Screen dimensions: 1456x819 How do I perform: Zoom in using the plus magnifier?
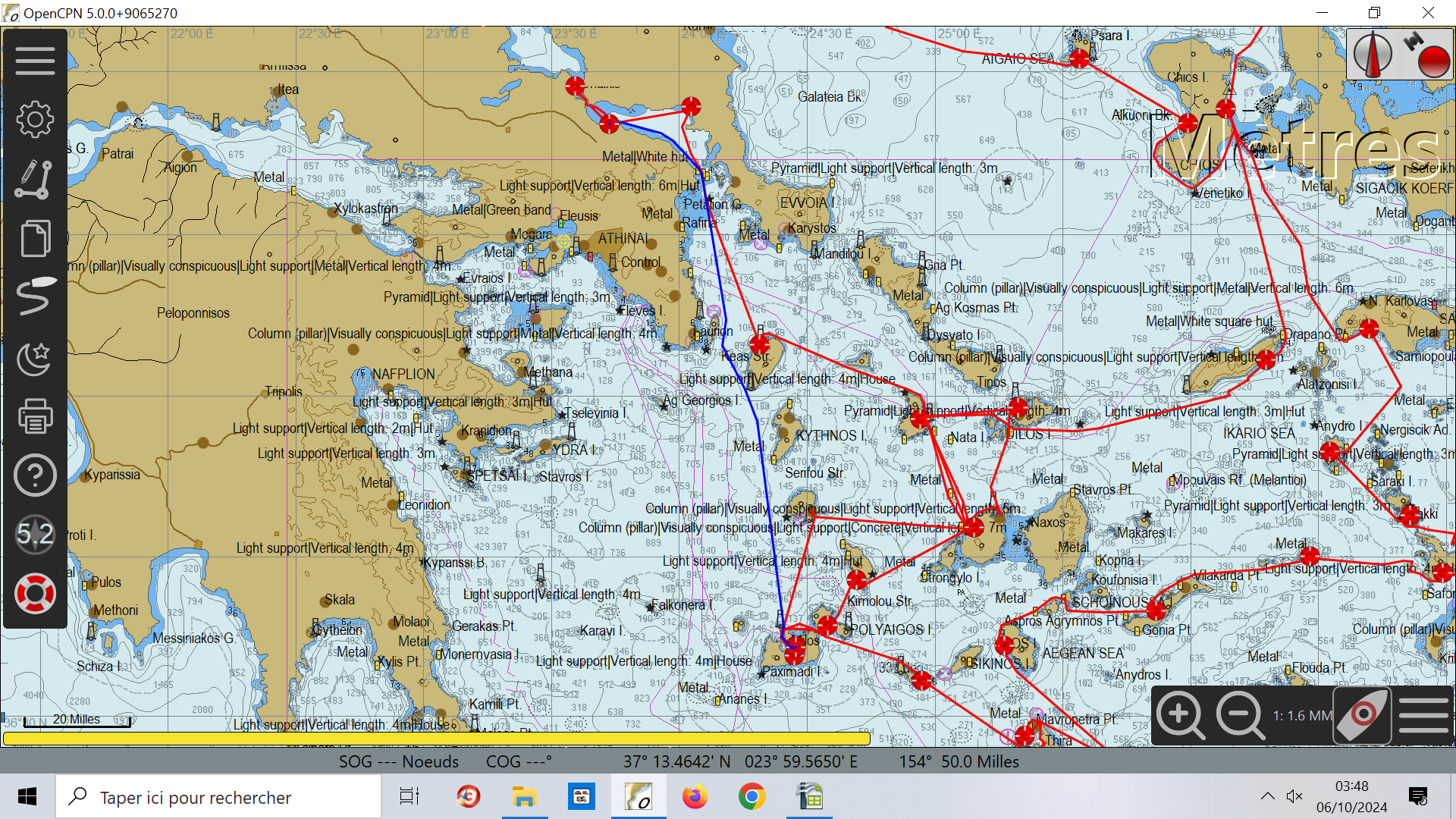pos(1181,715)
